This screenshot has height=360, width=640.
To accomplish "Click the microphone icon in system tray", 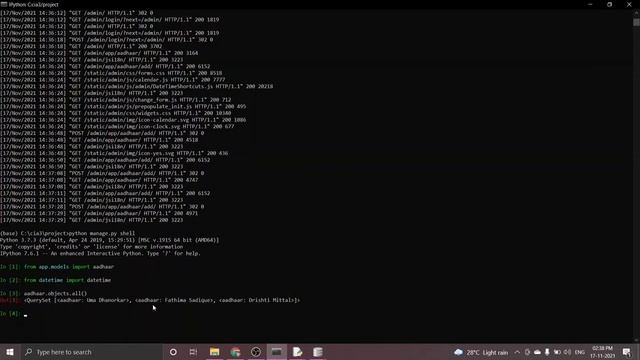I will 547,352.
